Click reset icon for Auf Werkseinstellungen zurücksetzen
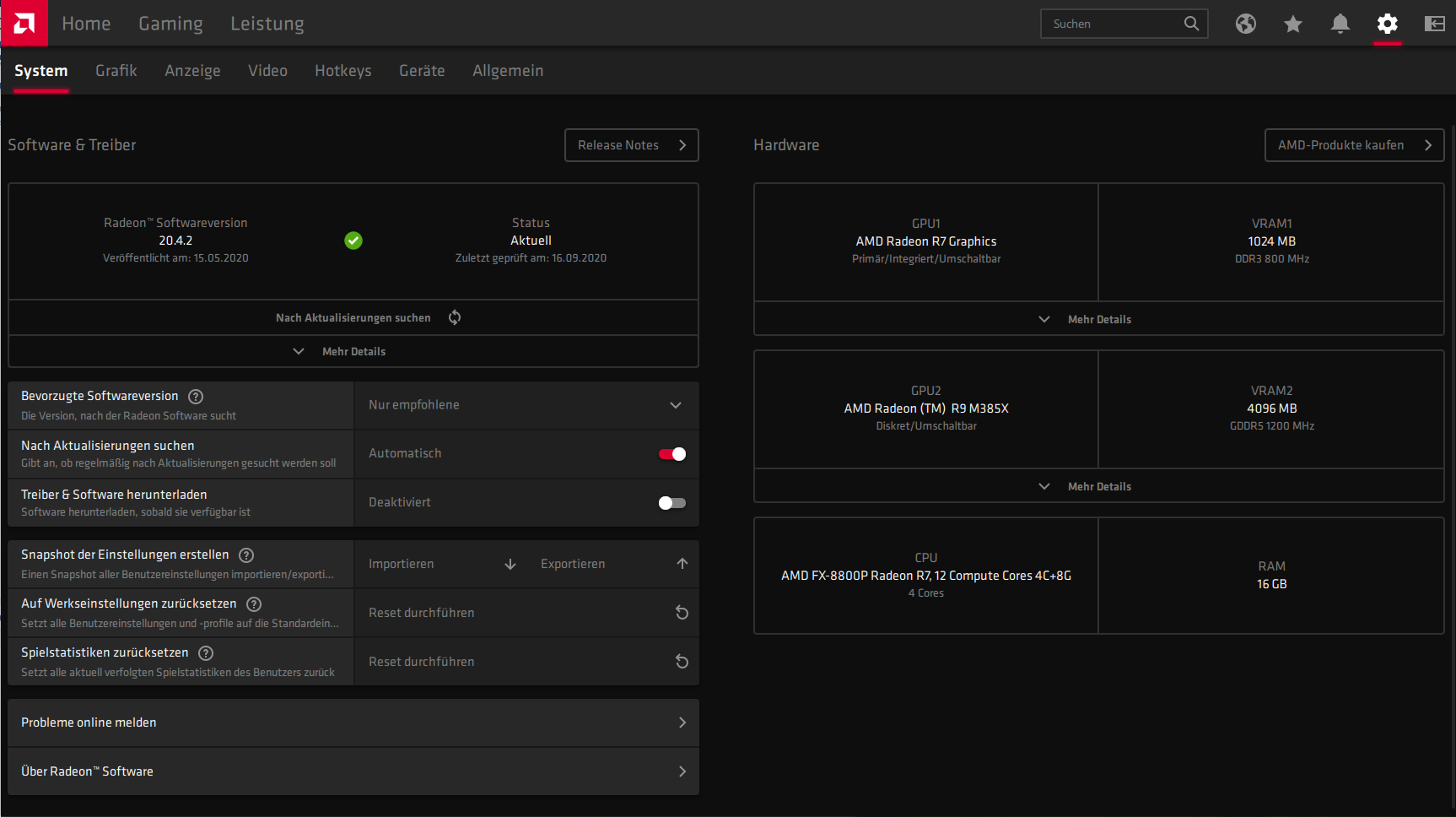Image resolution: width=1456 pixels, height=817 pixels. [682, 613]
